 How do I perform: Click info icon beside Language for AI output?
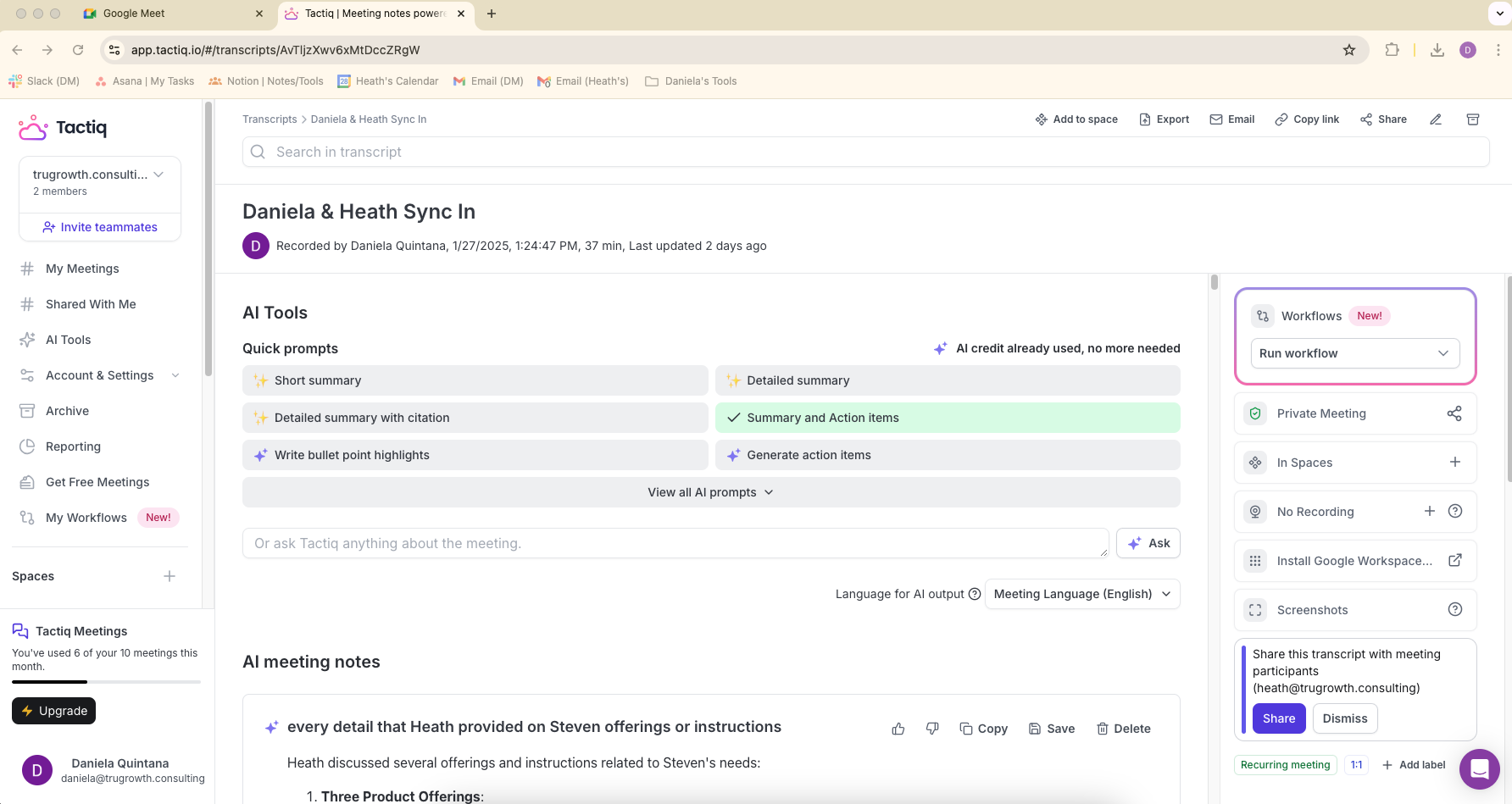pyautogui.click(x=975, y=594)
